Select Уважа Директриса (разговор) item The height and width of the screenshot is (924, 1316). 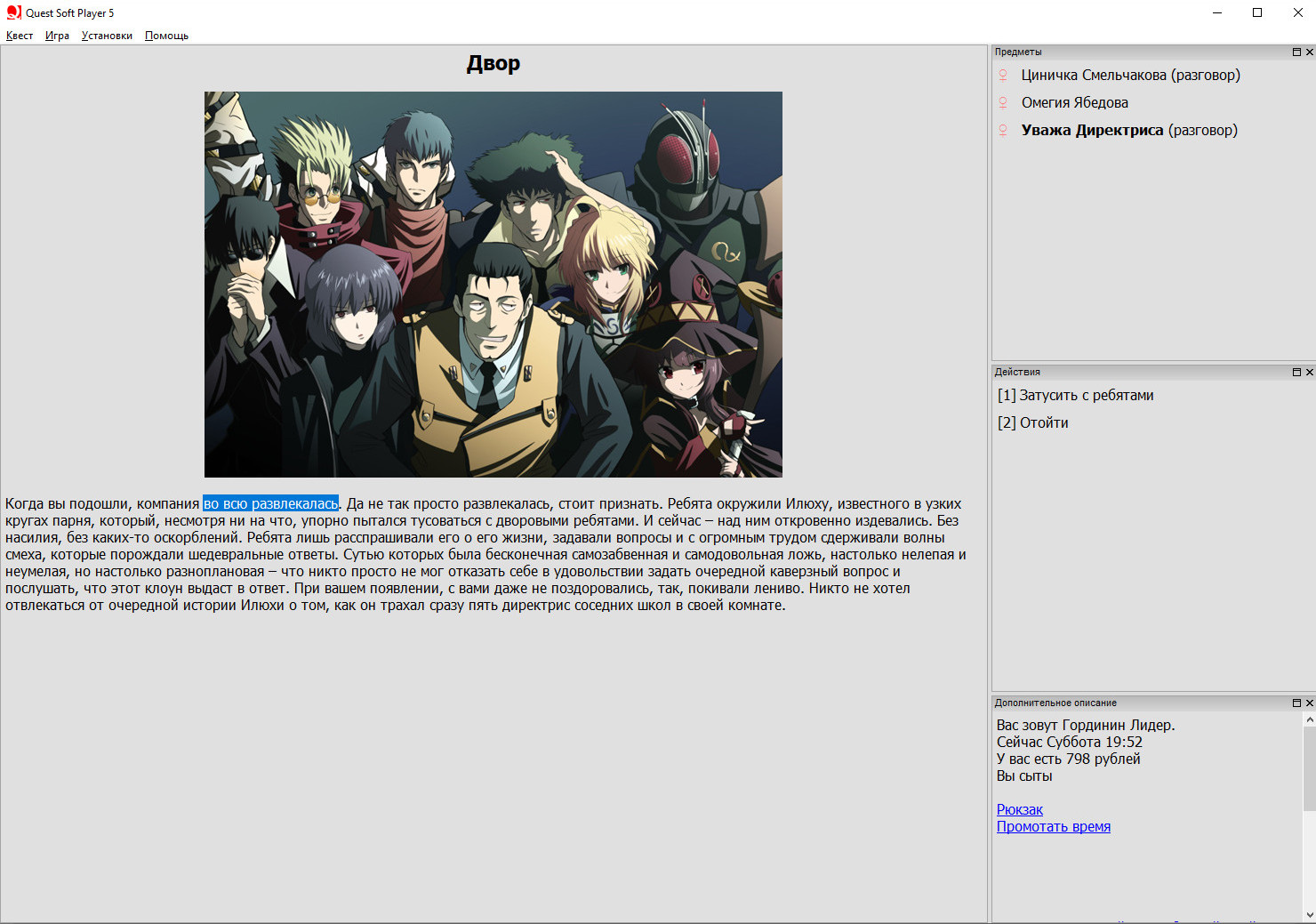pyautogui.click(x=1129, y=131)
